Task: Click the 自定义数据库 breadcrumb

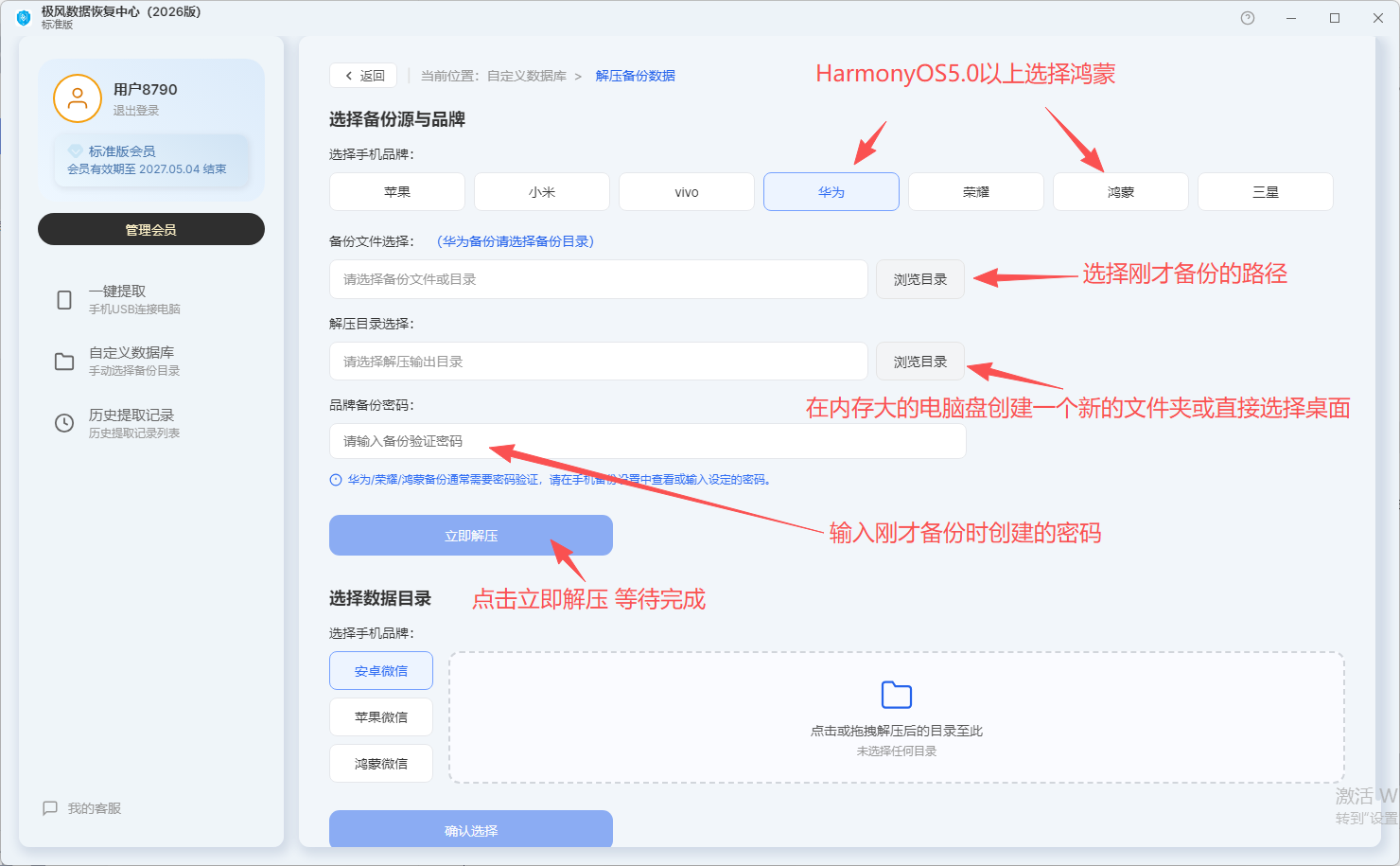Action: tap(527, 76)
